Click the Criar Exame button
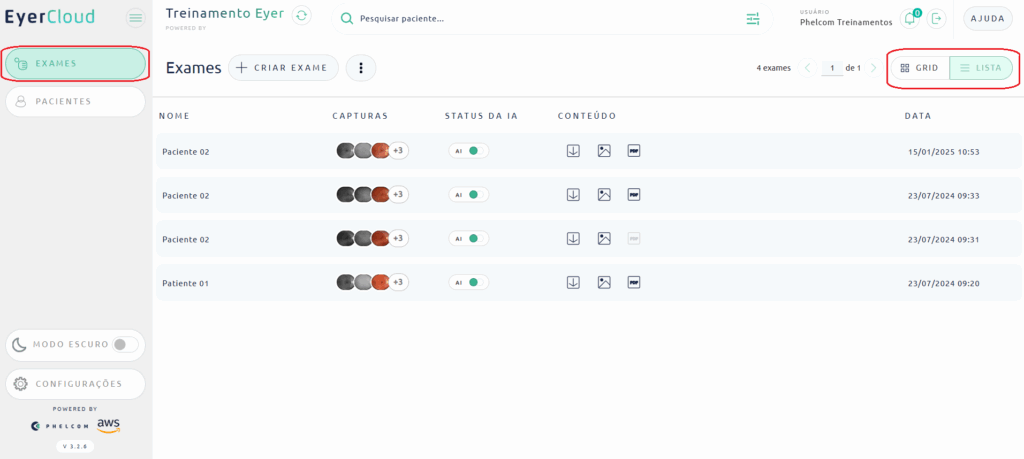 pyautogui.click(x=283, y=68)
